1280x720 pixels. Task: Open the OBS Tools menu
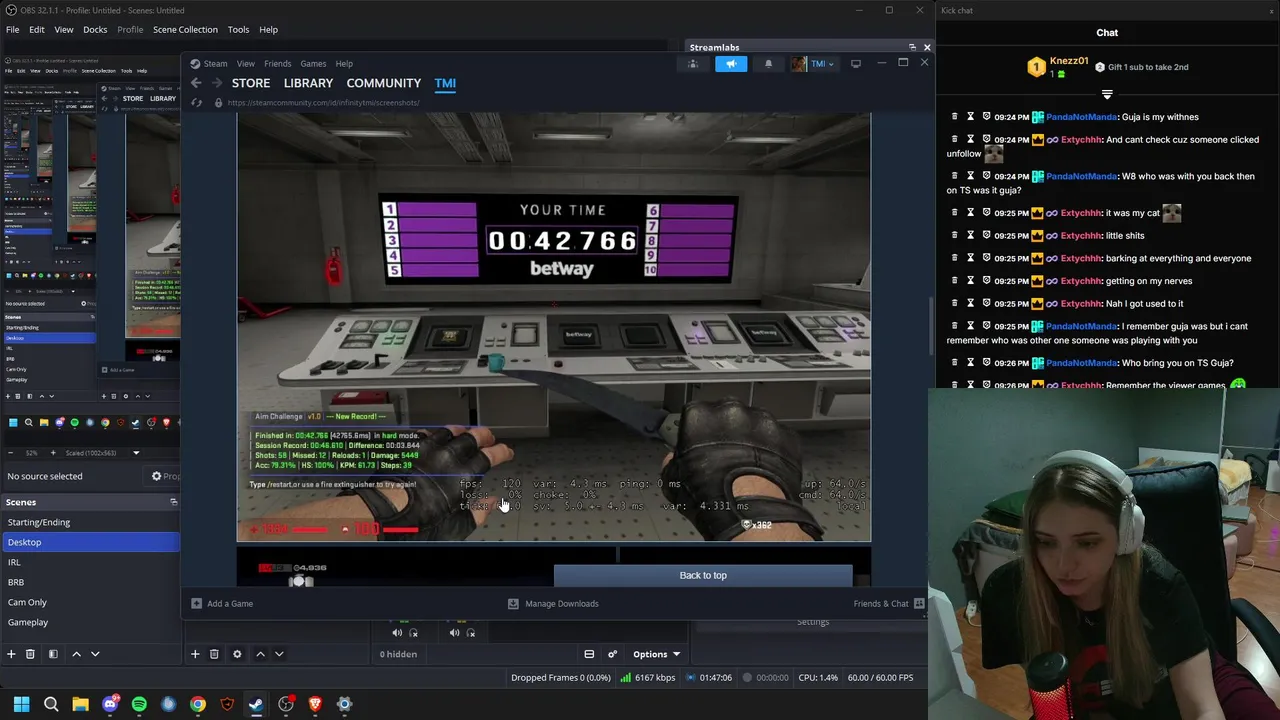coord(238,30)
